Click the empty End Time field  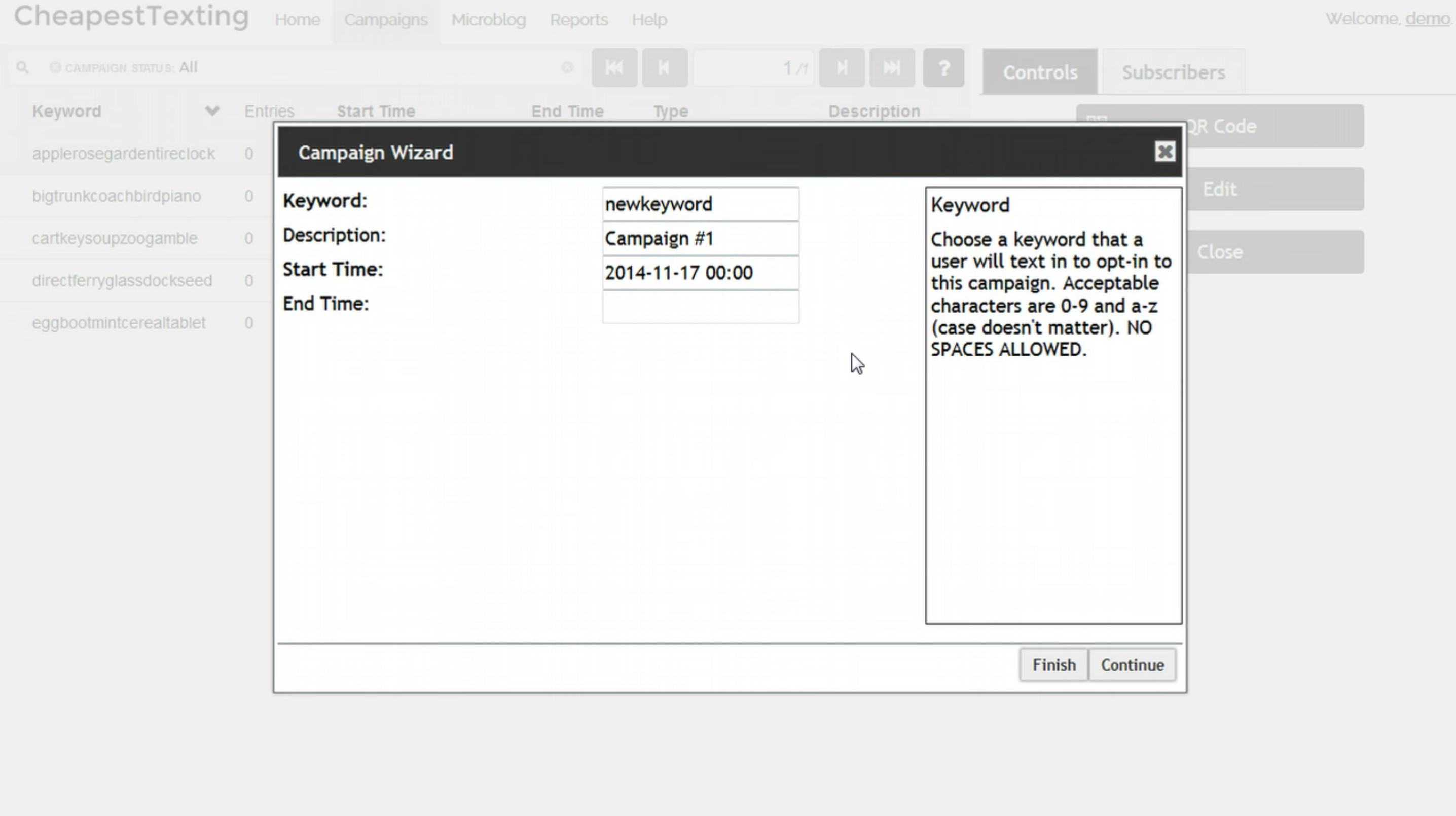pos(700,308)
